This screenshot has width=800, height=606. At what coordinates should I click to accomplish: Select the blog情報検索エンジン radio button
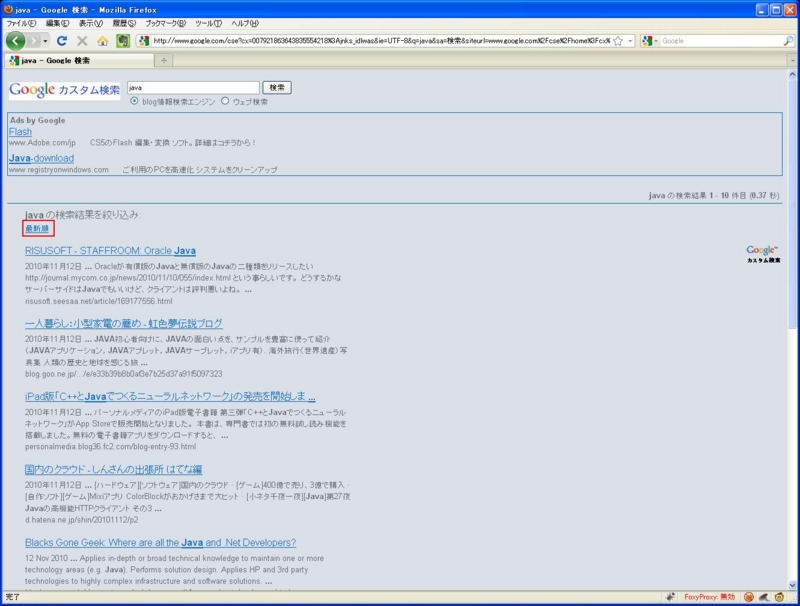tap(134, 101)
